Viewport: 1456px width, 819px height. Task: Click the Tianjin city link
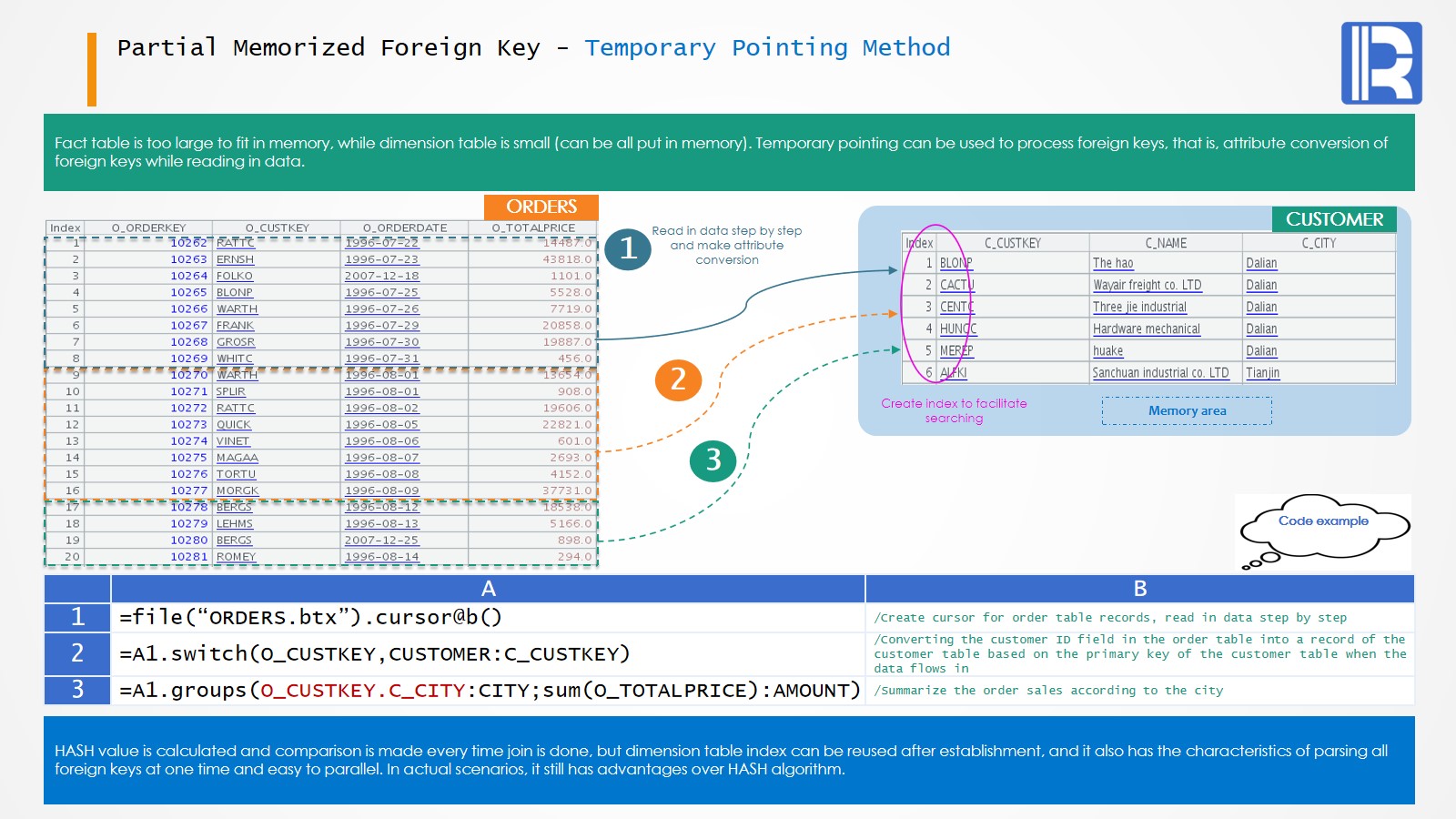click(x=1262, y=373)
